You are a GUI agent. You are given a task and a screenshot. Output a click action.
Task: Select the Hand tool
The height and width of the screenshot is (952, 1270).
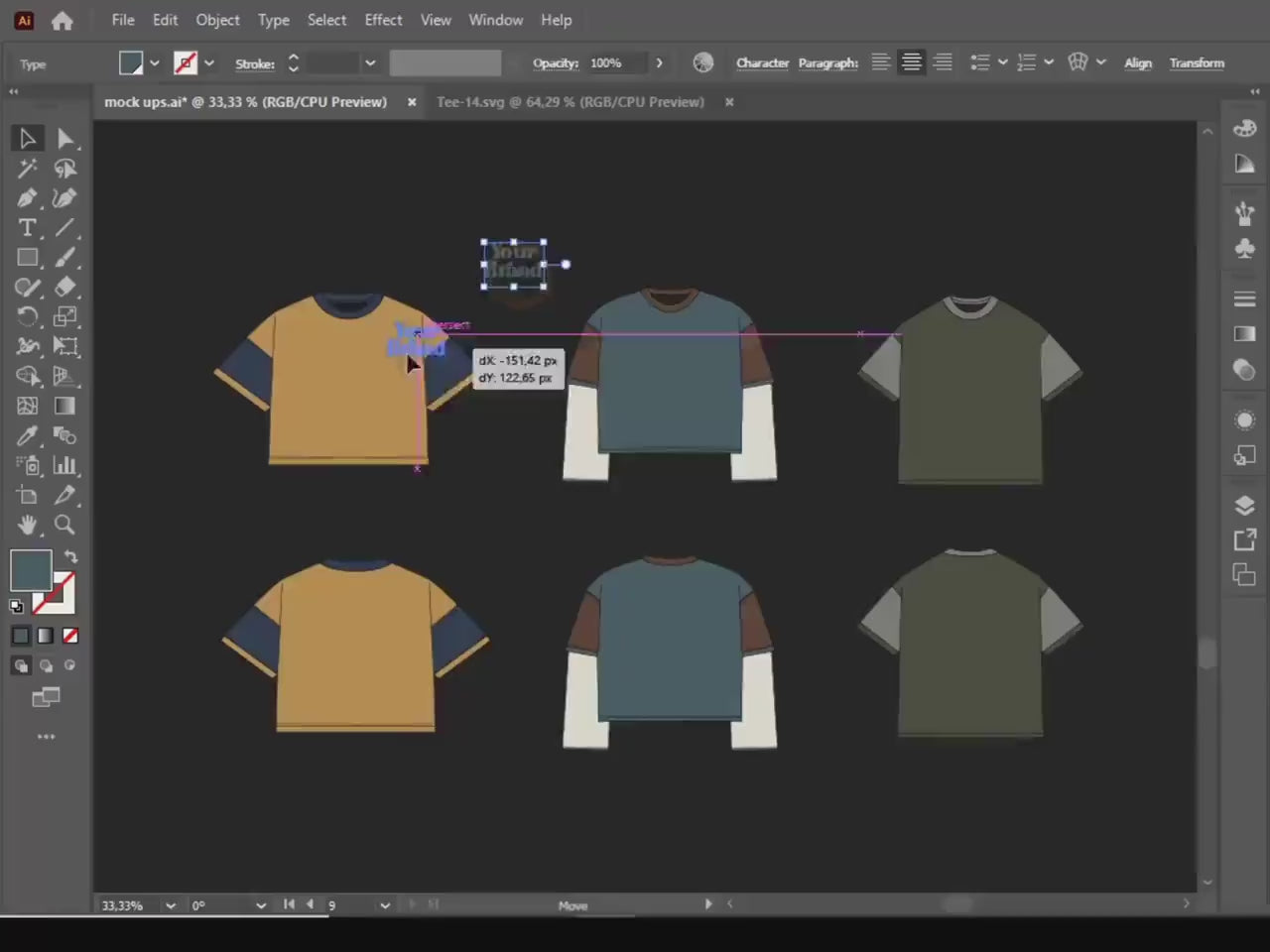[27, 525]
